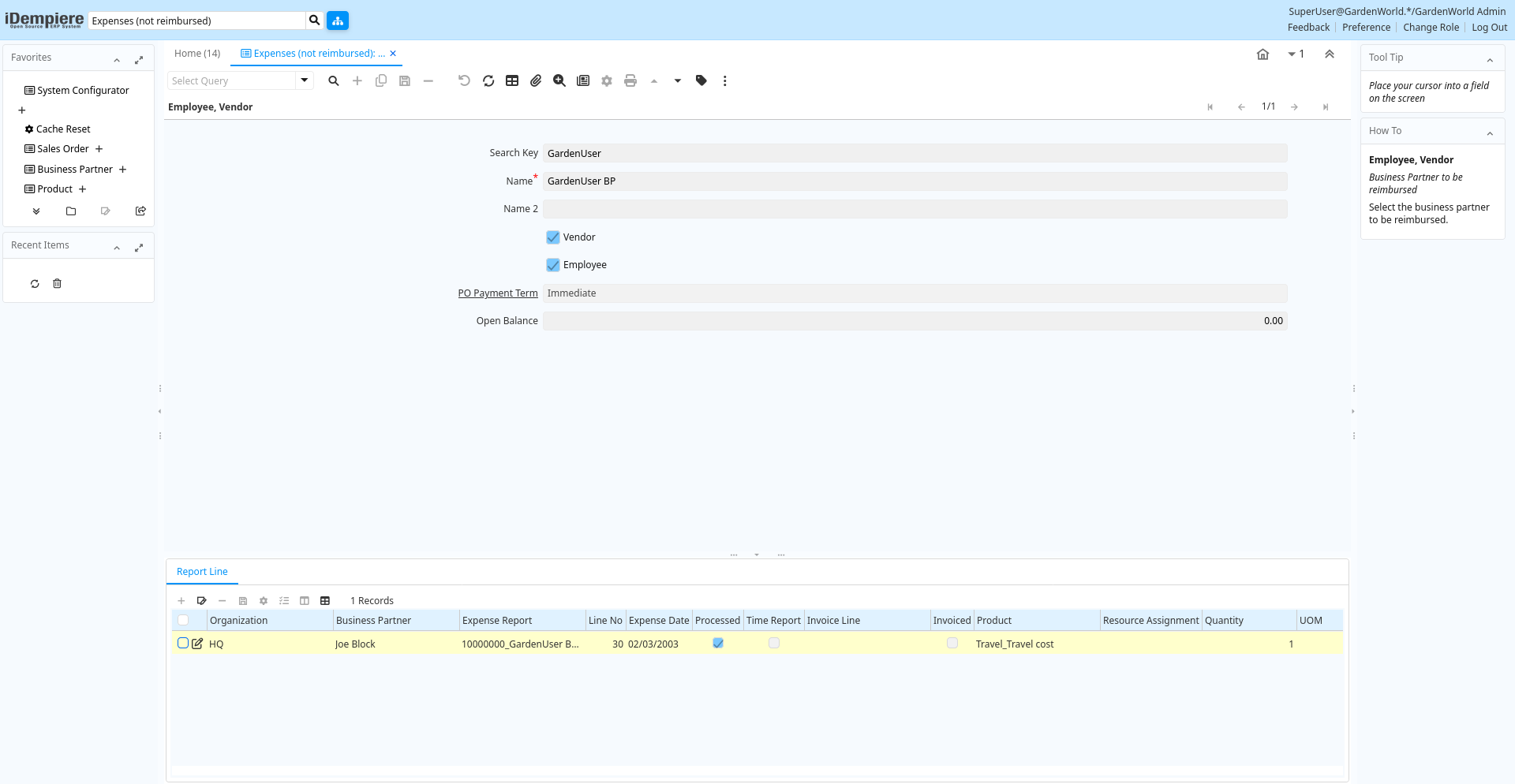This screenshot has width=1515, height=784.
Task: Click the Zoom Across icon
Action: (x=559, y=80)
